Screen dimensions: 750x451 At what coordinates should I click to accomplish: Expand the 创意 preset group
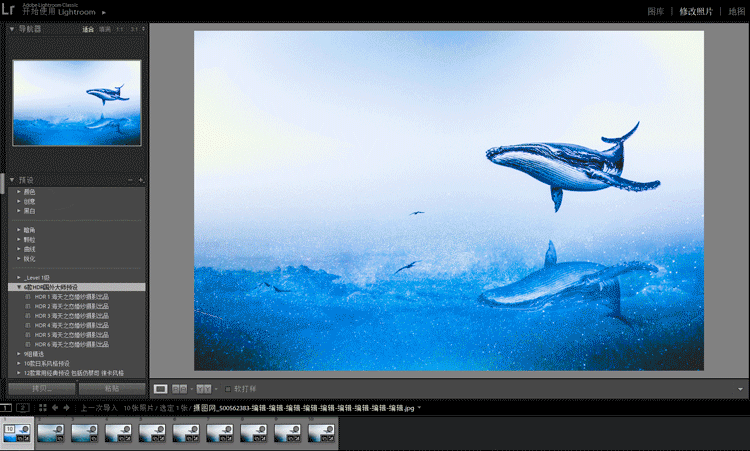[19, 201]
